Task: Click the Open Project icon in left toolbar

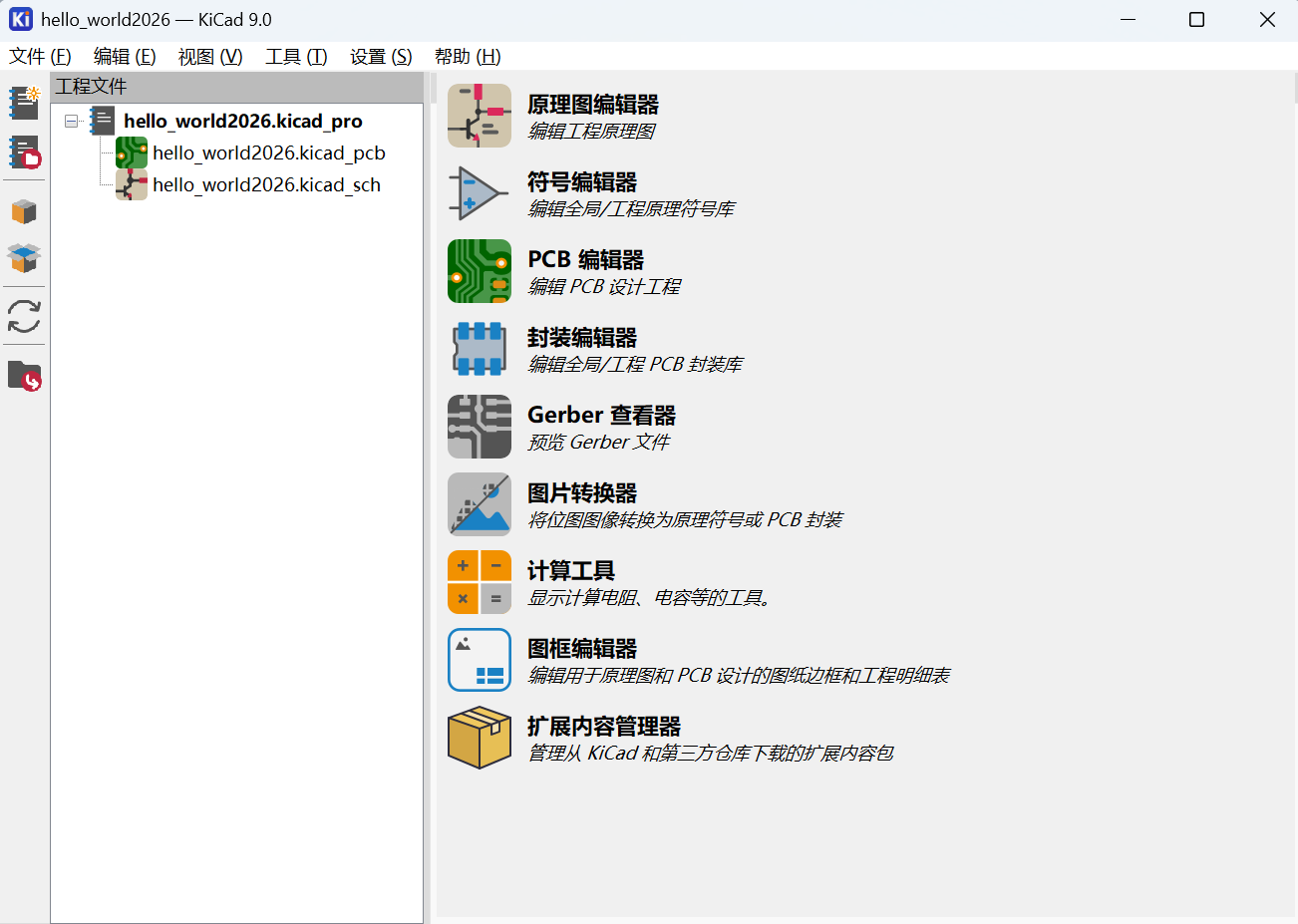Action: 24,153
